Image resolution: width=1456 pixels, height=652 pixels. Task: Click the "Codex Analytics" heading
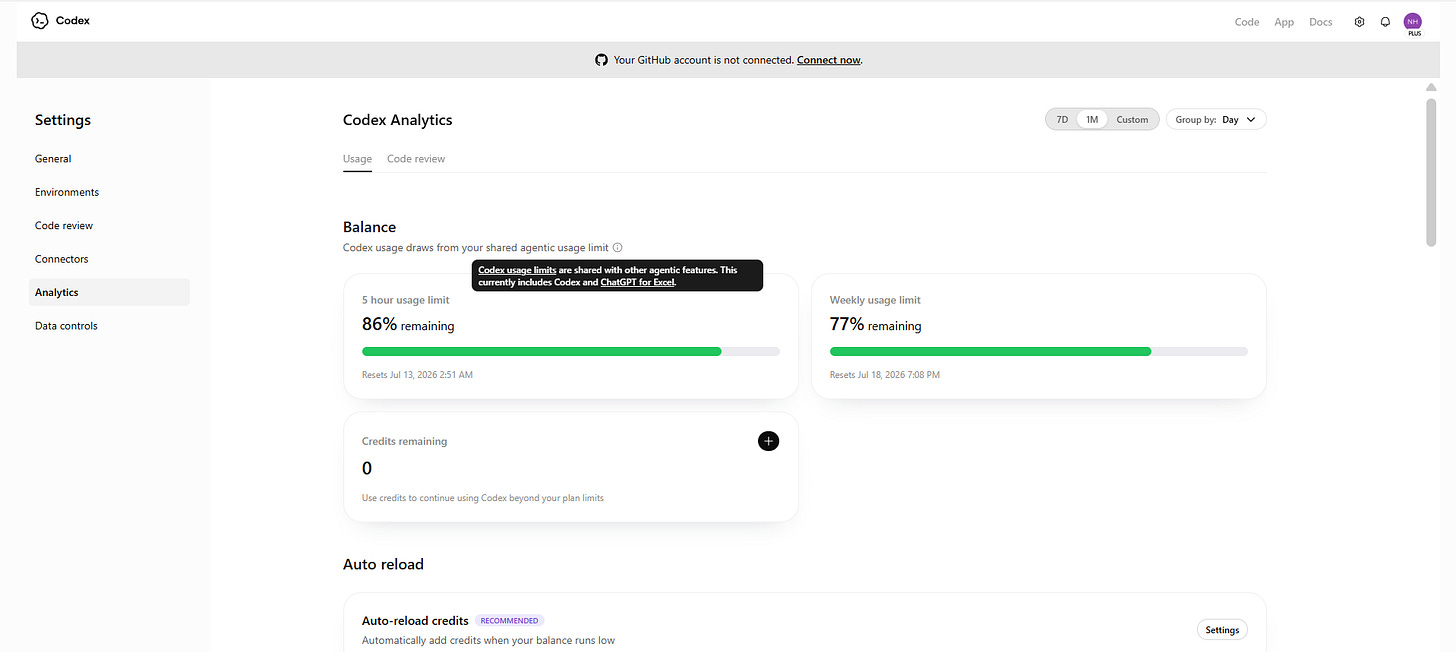398,120
